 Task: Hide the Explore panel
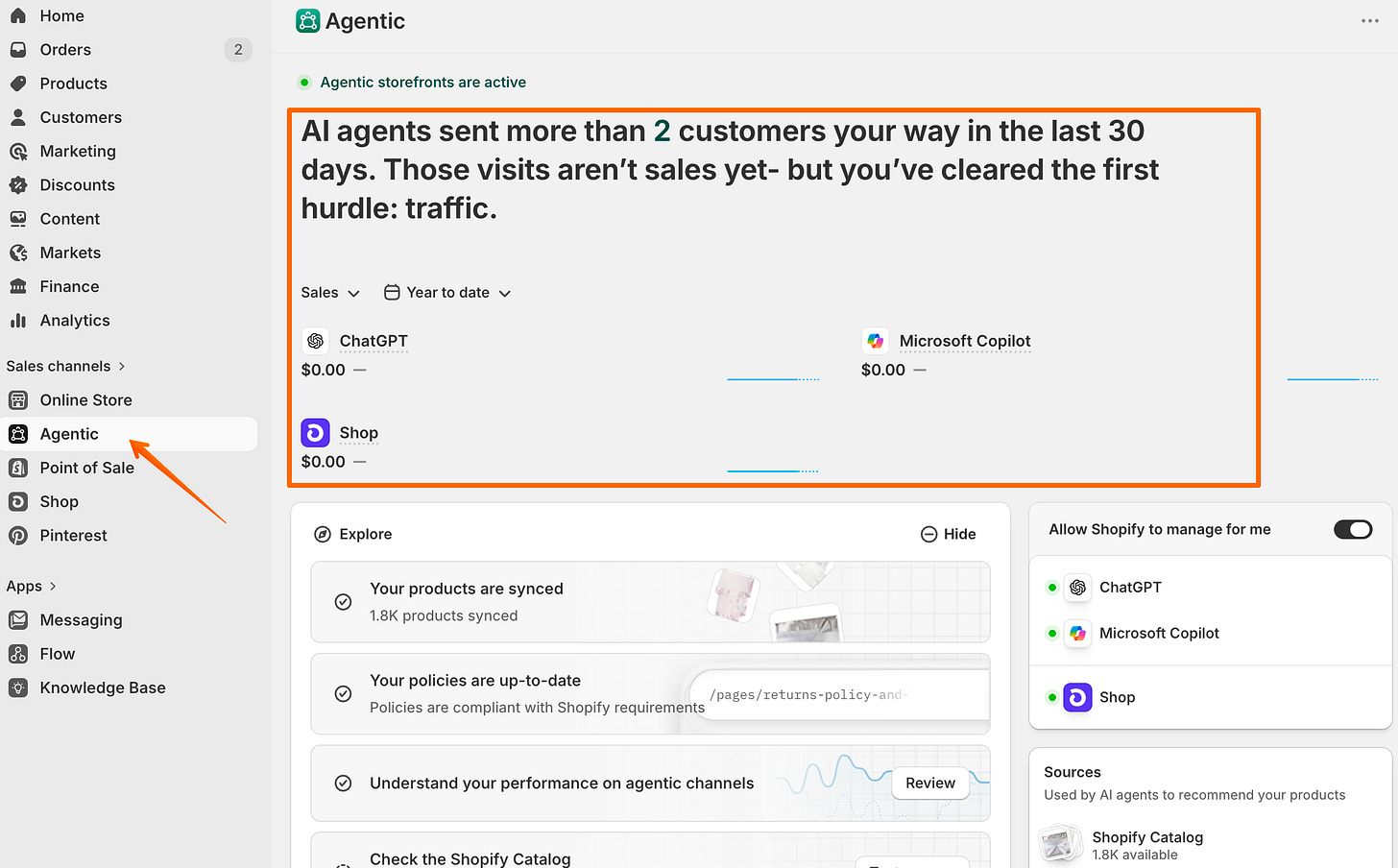(x=948, y=534)
